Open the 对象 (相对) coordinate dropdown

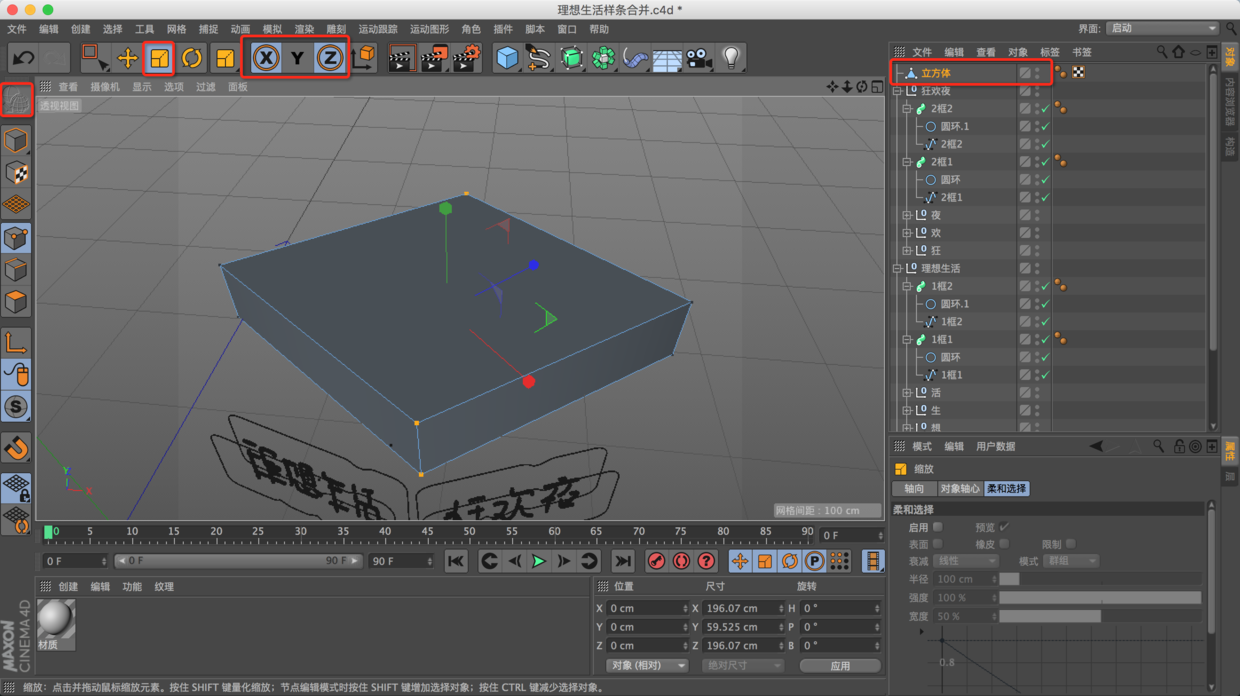[x=647, y=666]
